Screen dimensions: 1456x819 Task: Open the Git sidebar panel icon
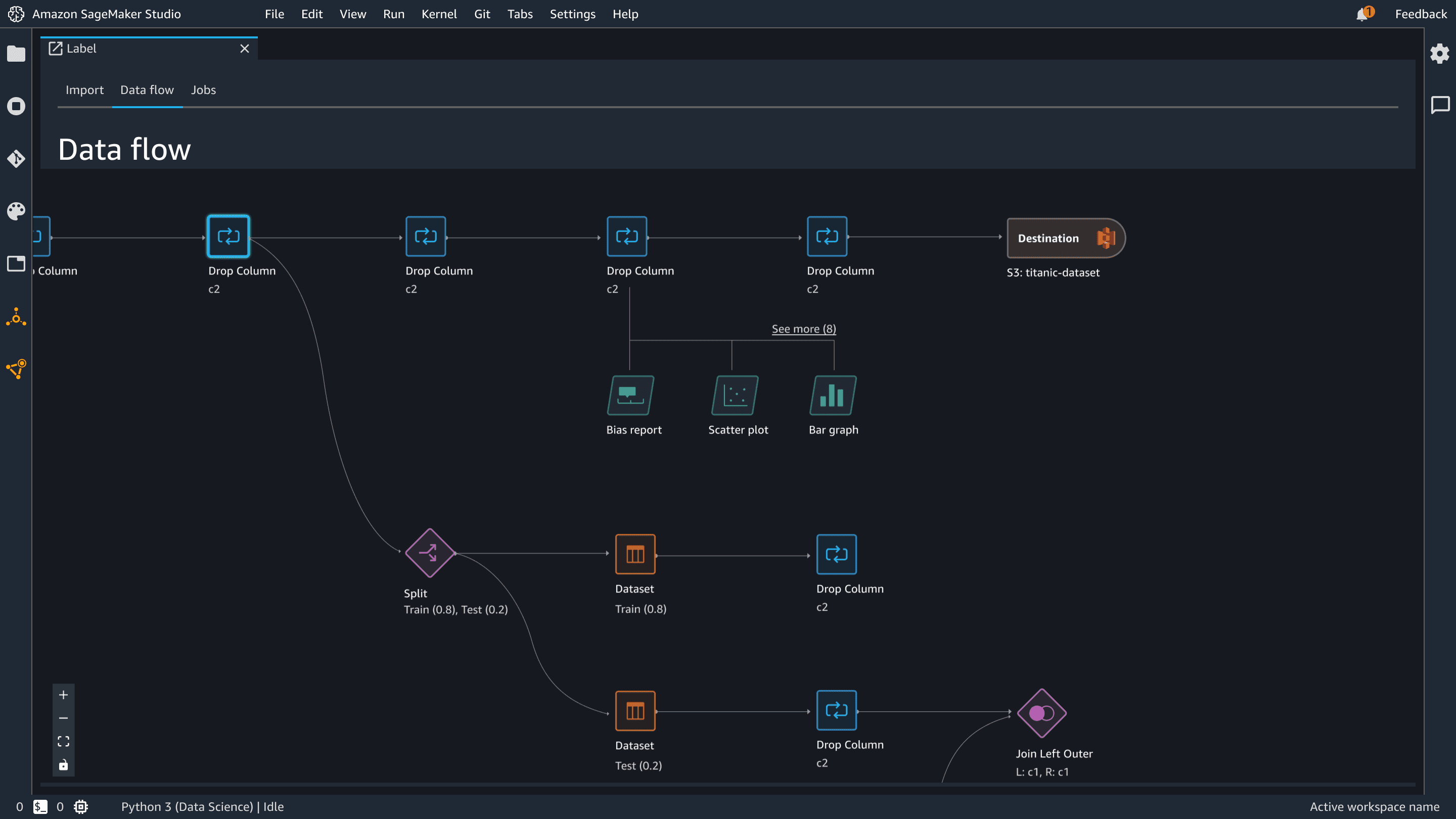(16, 159)
